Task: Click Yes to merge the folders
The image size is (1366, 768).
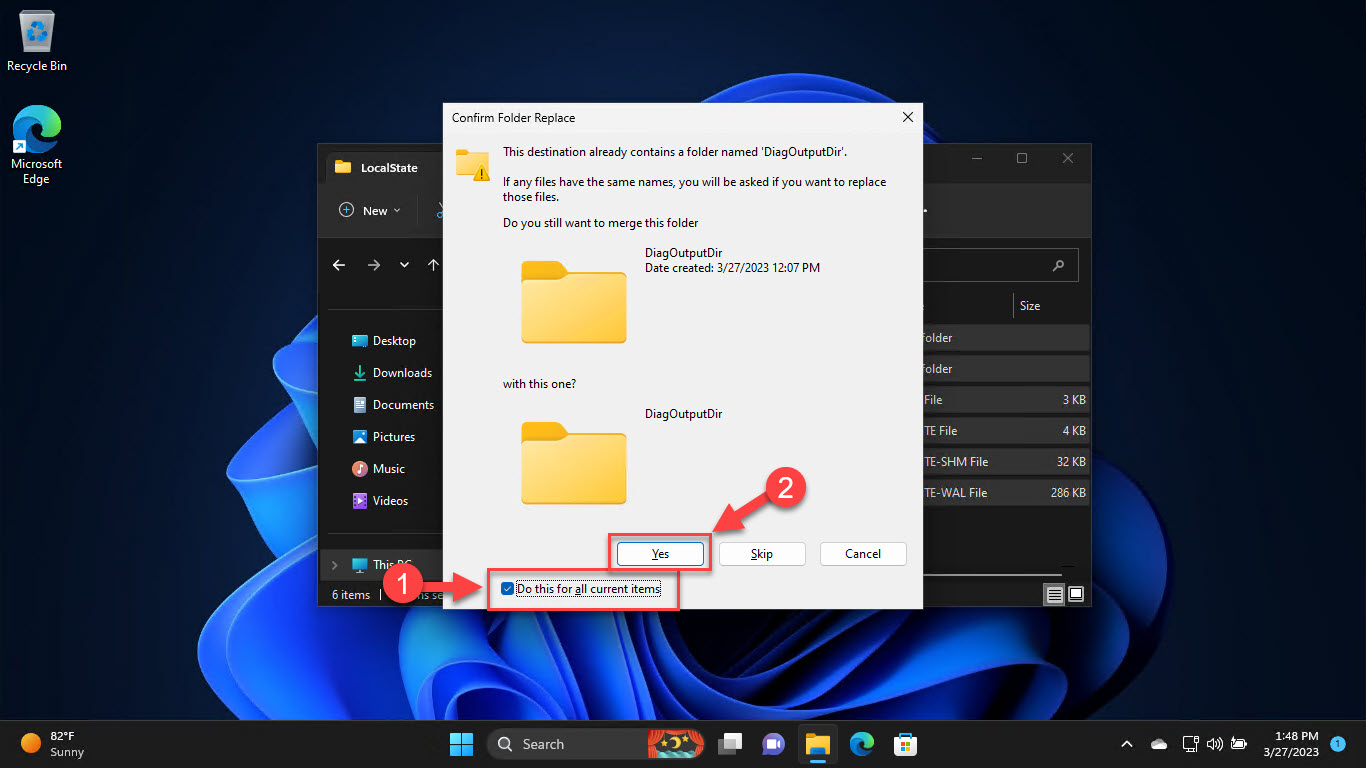Action: (x=659, y=553)
